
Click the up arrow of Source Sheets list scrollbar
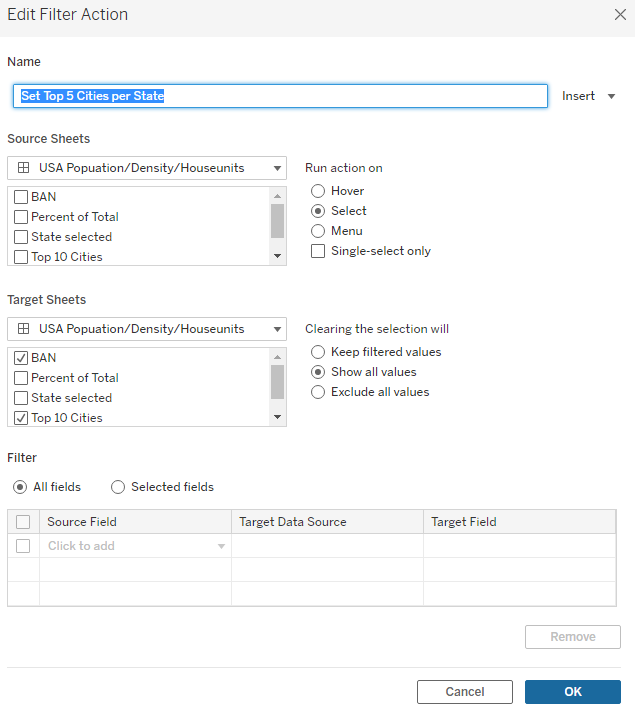pos(277,196)
